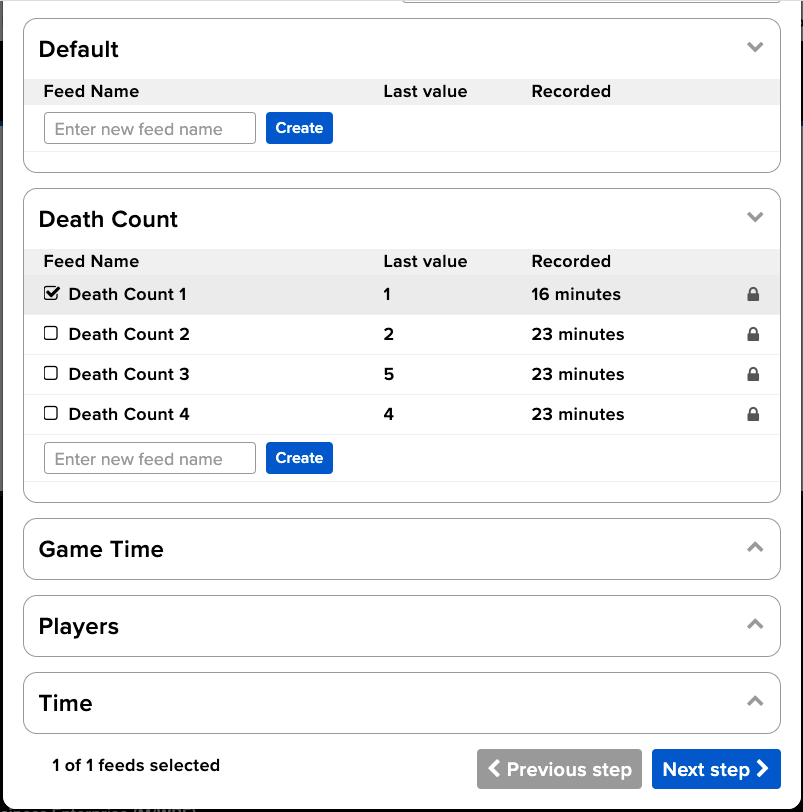Click the lock icon on Death Count 3
803x812 pixels.
753,374
